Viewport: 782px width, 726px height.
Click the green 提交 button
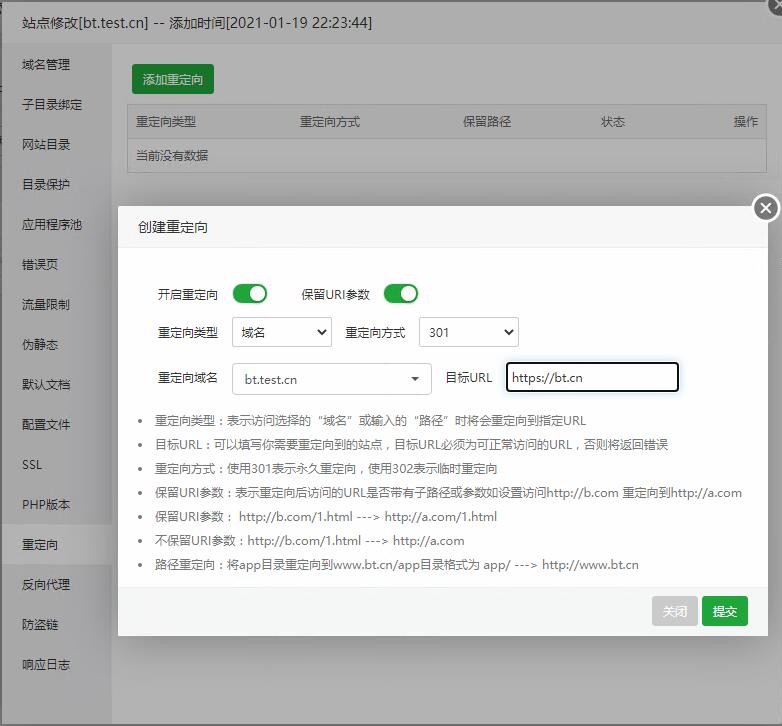click(x=725, y=611)
